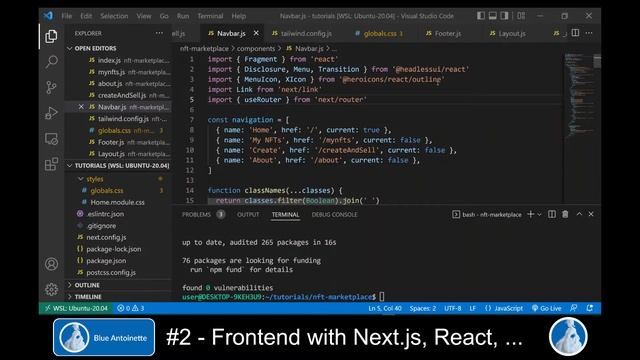Open notifications bell in status bar
The image size is (640, 360).
590,308
